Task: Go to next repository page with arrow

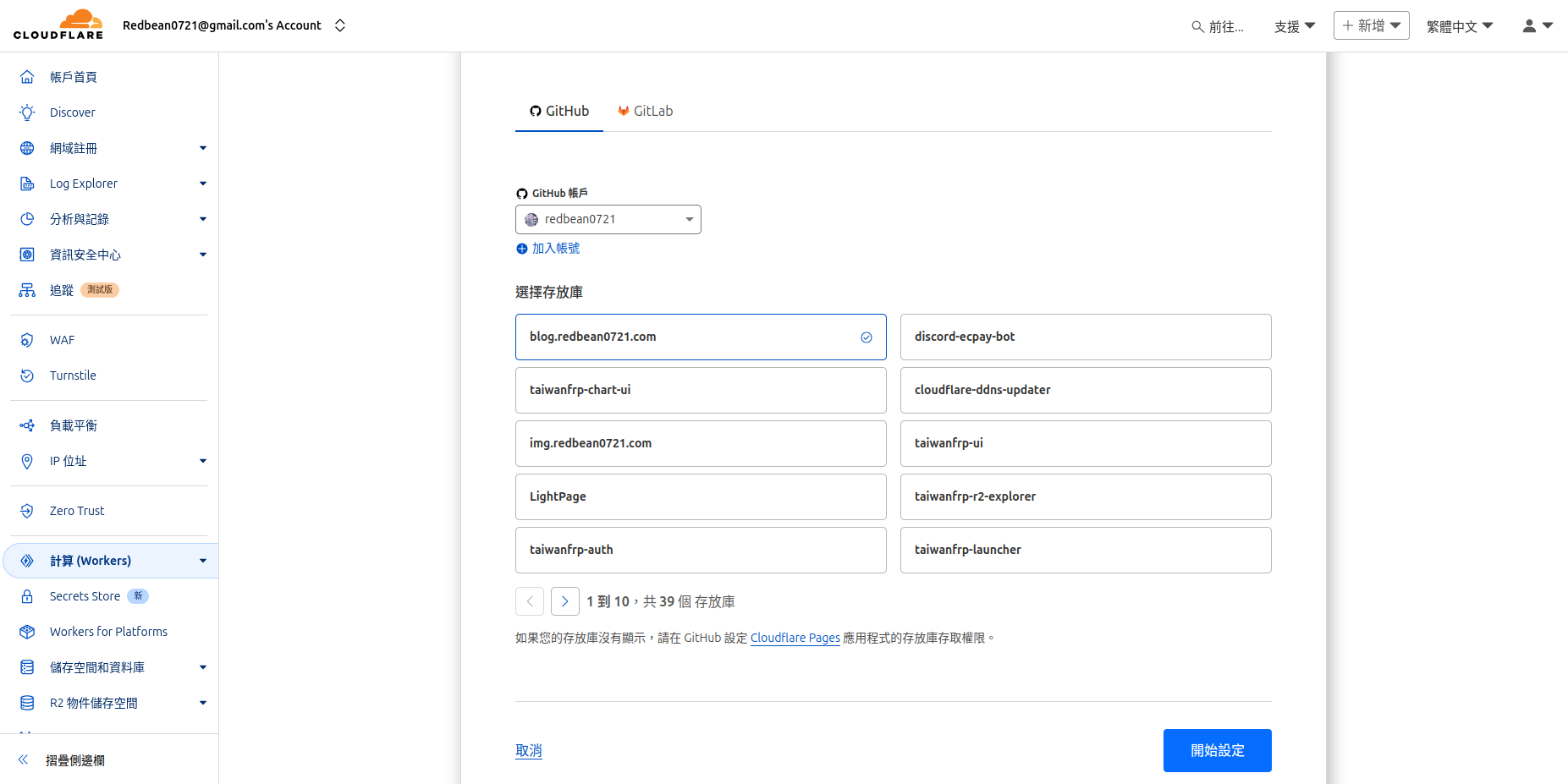Action: click(x=564, y=601)
